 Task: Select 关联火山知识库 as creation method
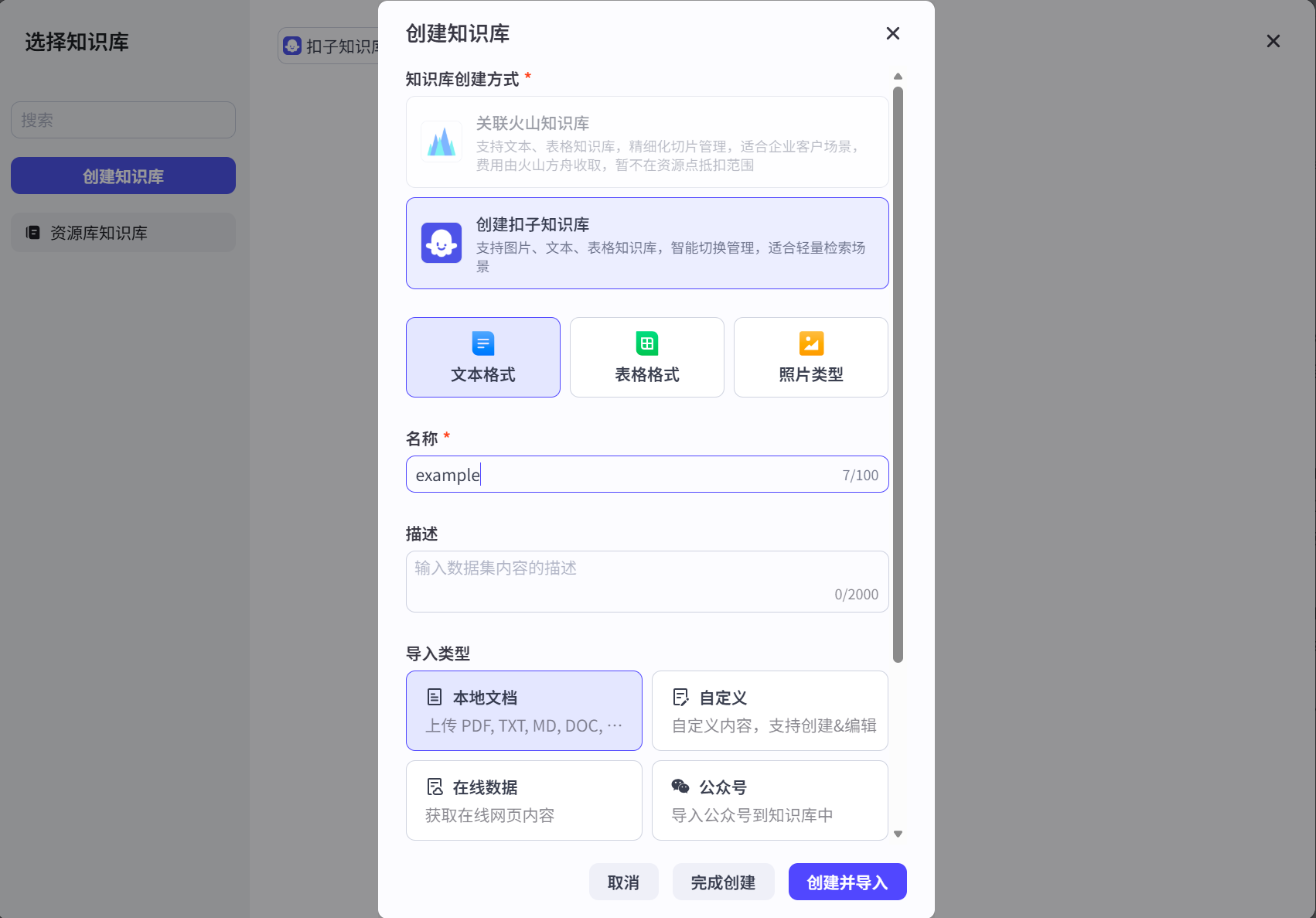(x=647, y=142)
